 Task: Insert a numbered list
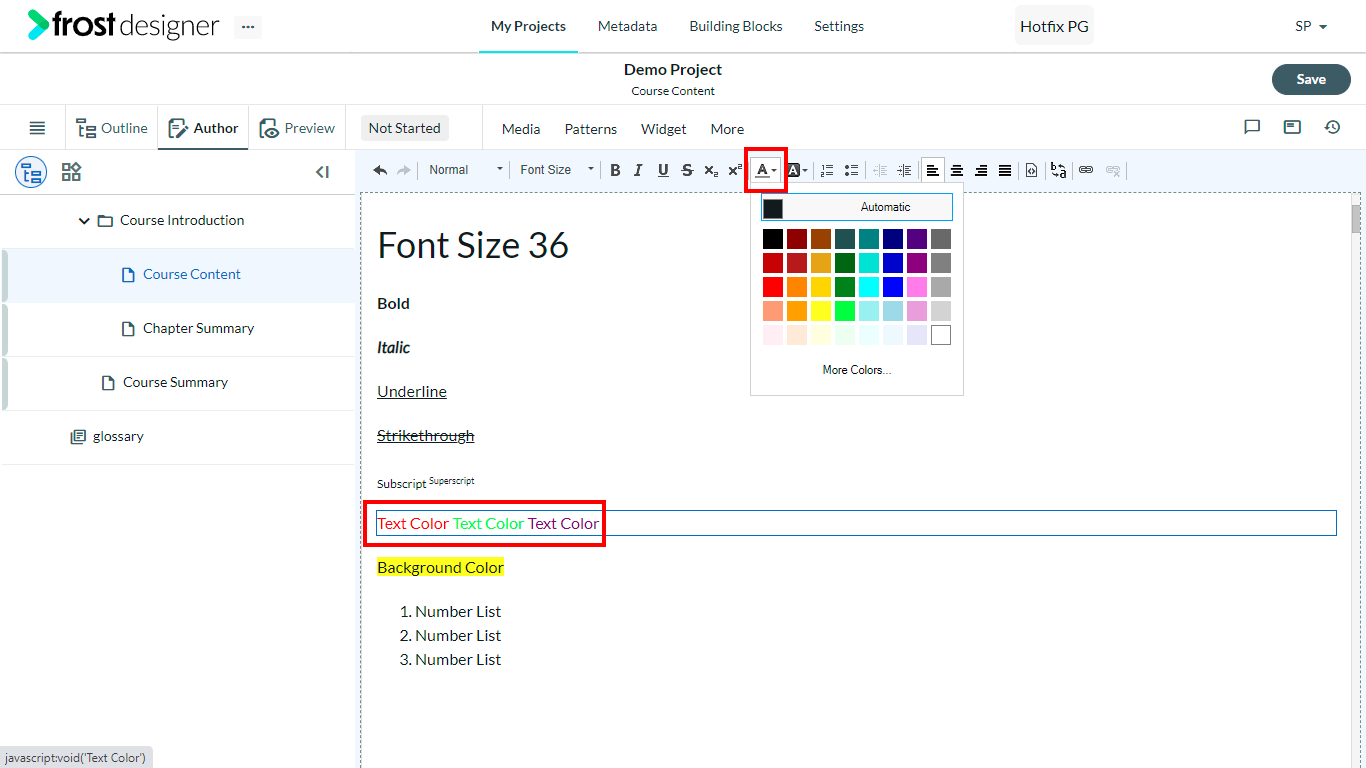827,170
